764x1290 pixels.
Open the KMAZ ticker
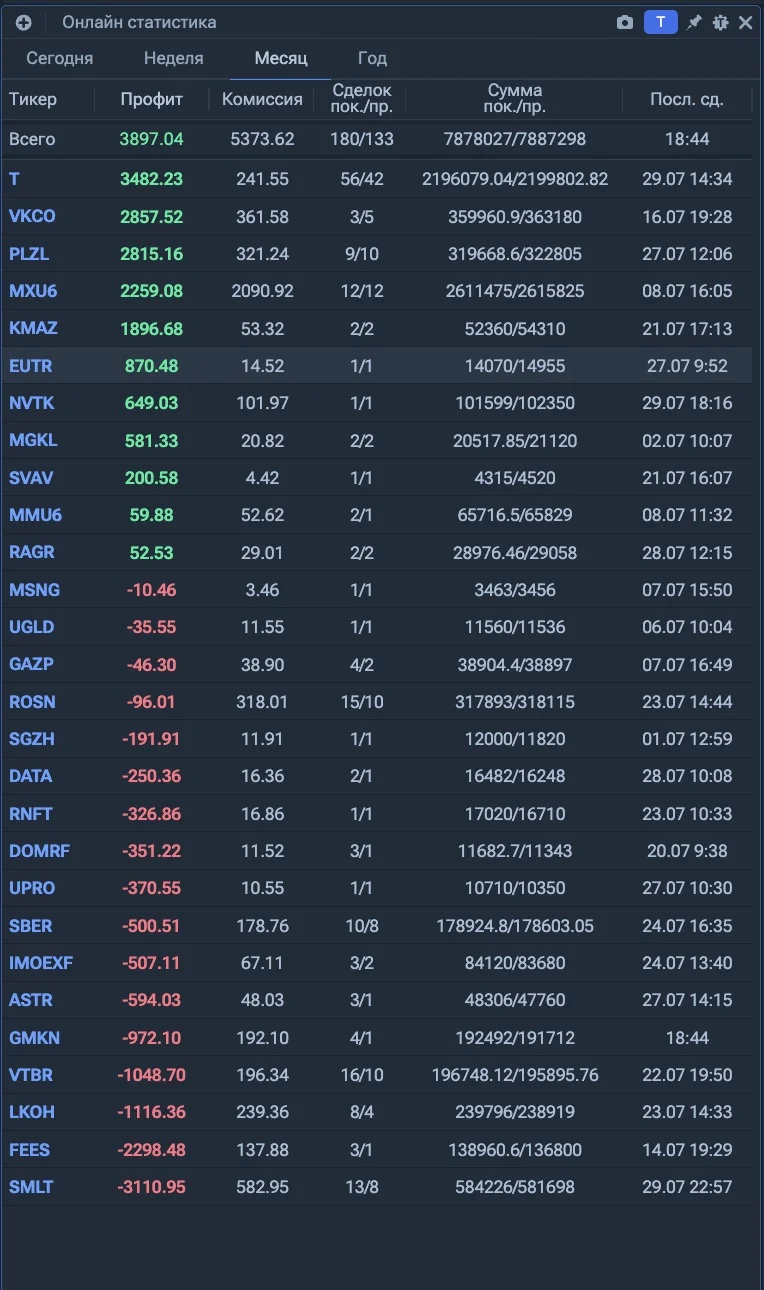tap(33, 328)
